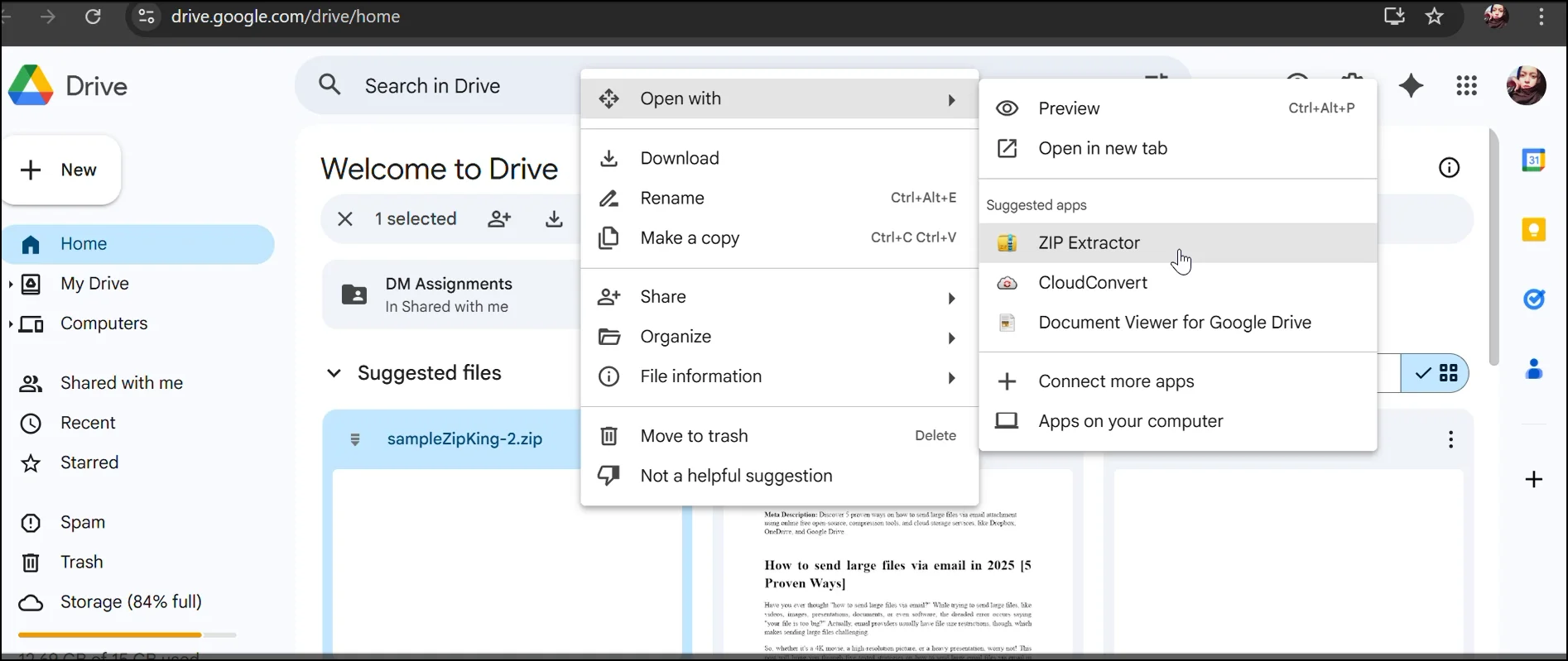1568x661 pixels.
Task: Select Apps on your computer
Action: pyautogui.click(x=1177, y=421)
